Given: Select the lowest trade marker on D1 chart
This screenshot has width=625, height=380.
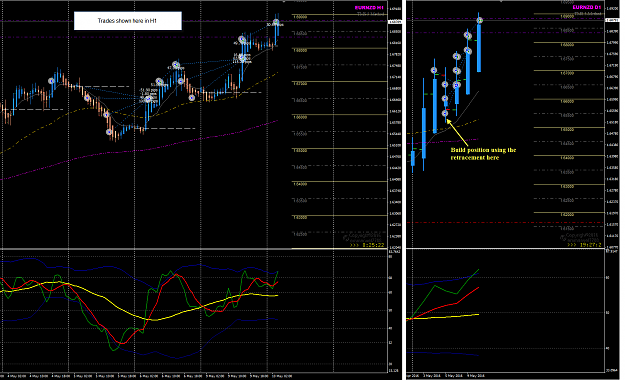Looking at the screenshot, I should pyautogui.click(x=445, y=114).
